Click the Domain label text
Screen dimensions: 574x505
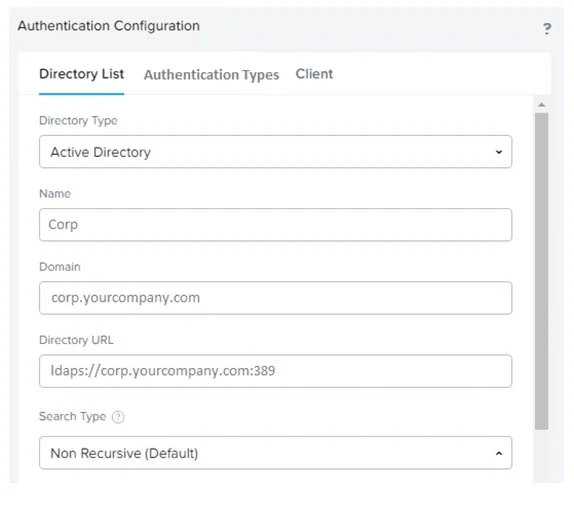coord(60,267)
